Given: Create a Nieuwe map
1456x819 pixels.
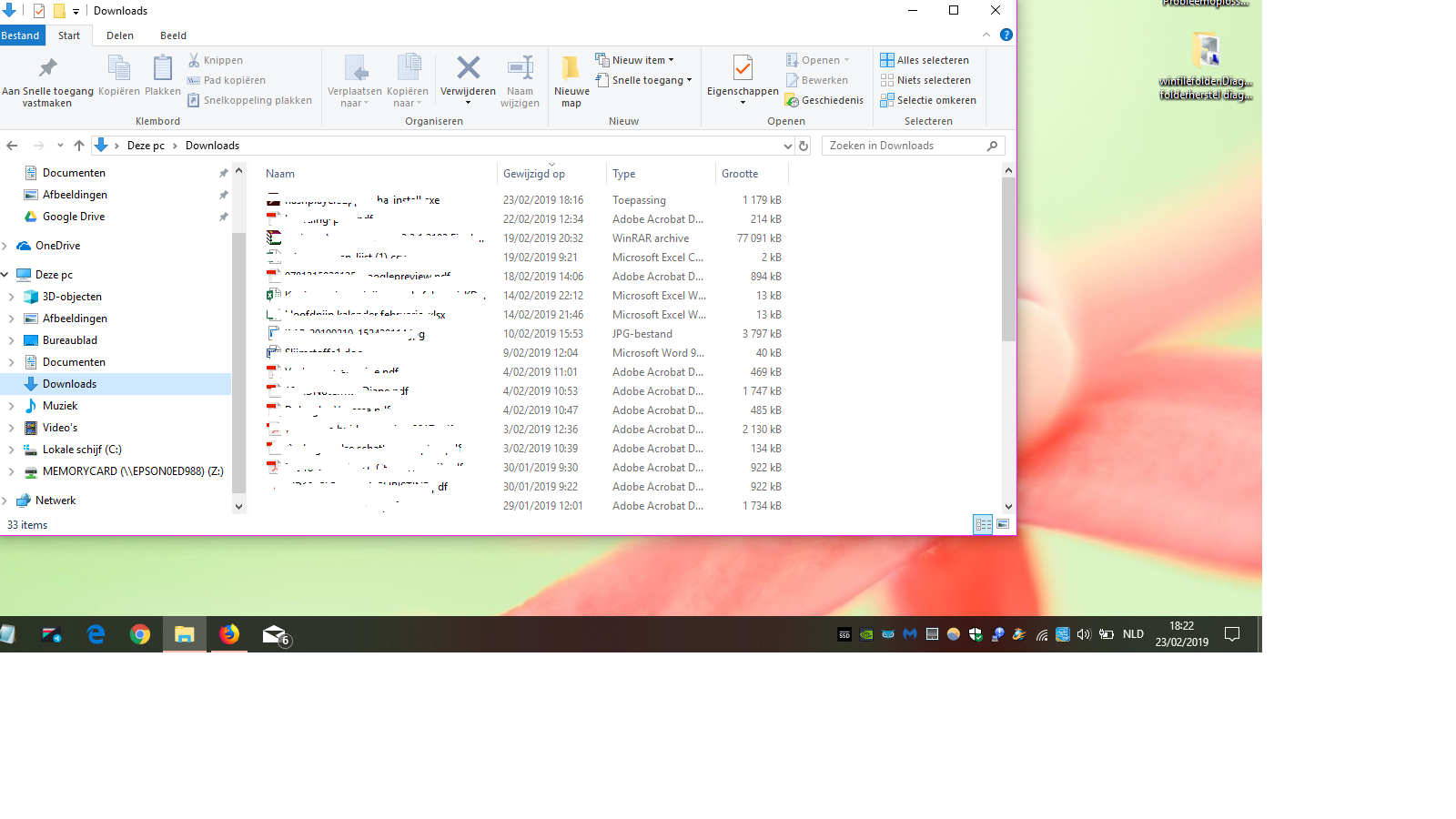Looking at the screenshot, I should click(x=571, y=81).
